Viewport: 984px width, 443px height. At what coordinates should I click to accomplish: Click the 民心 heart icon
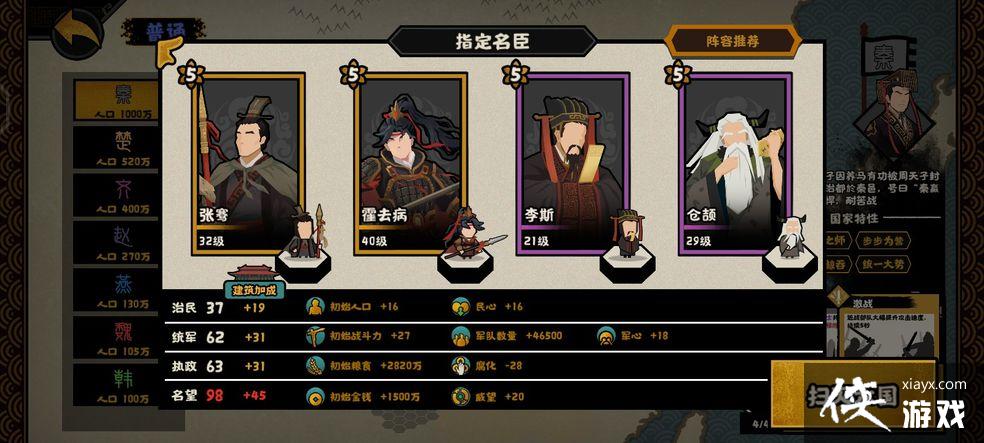pyautogui.click(x=461, y=306)
